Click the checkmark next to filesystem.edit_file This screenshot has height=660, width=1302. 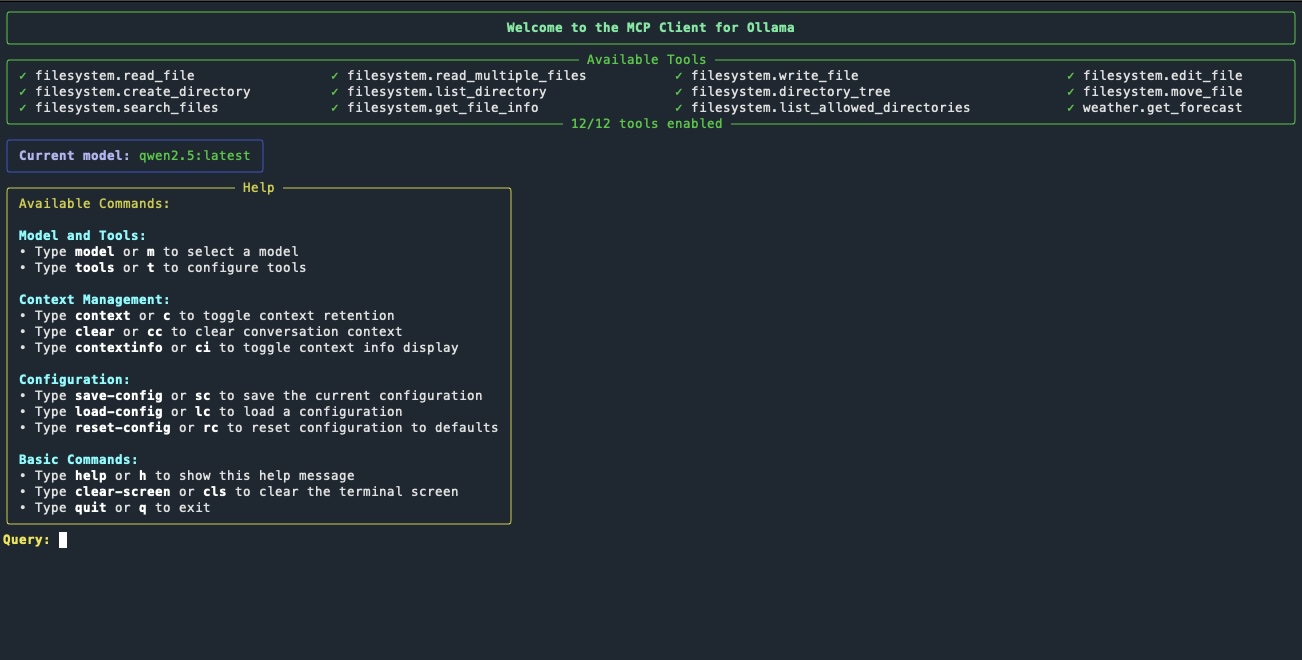[1071, 76]
